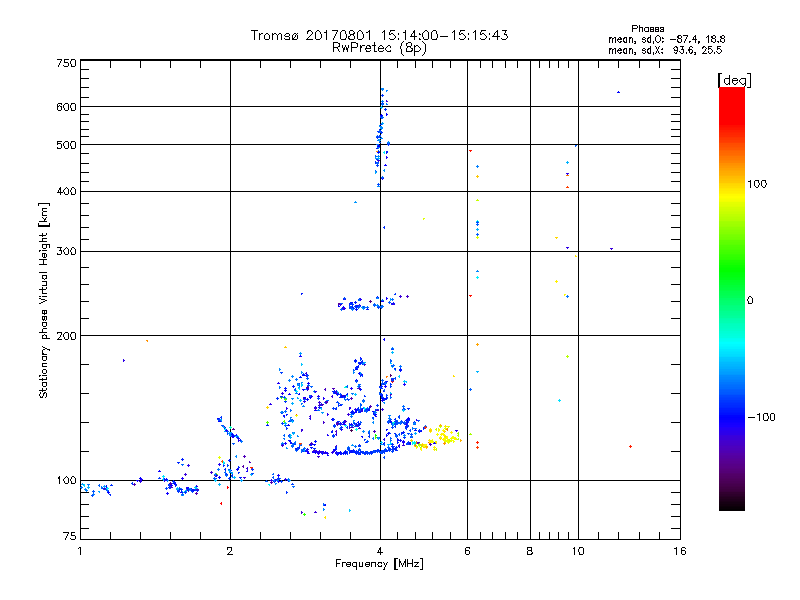Viewport: 800px width, 600px height.
Task: Click the y-axis tick label "75"
Action: coord(70,536)
